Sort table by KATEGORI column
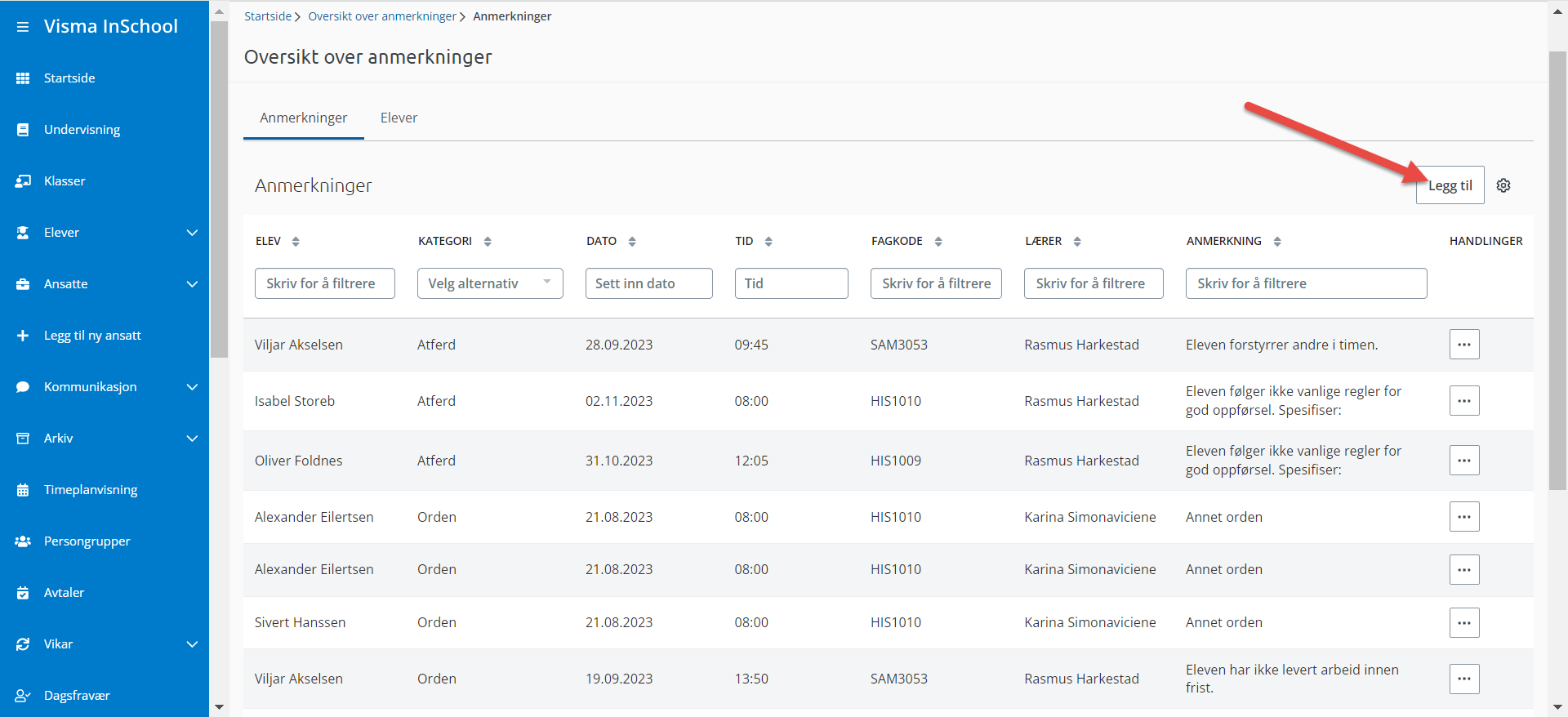This screenshot has height=717, width=1568. click(488, 242)
